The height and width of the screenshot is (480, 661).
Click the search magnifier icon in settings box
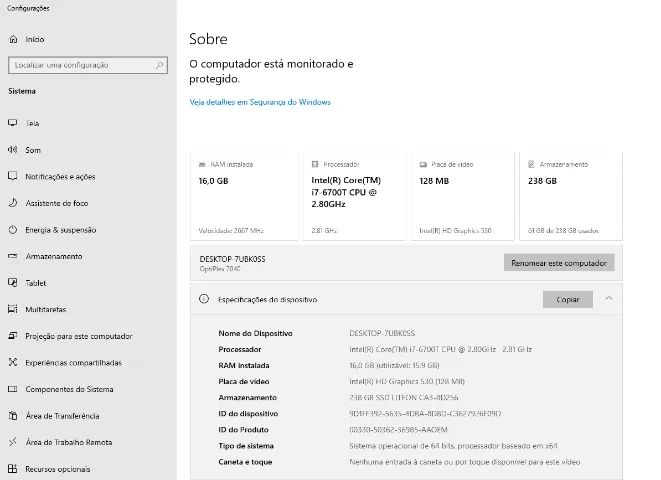(159, 65)
